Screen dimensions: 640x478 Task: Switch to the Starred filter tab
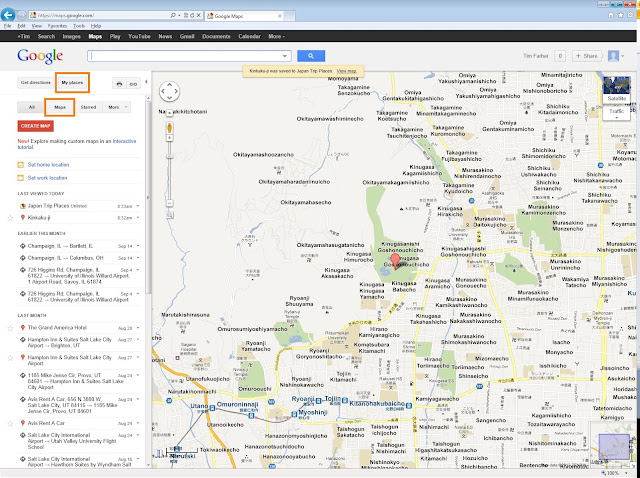pyautogui.click(x=88, y=107)
